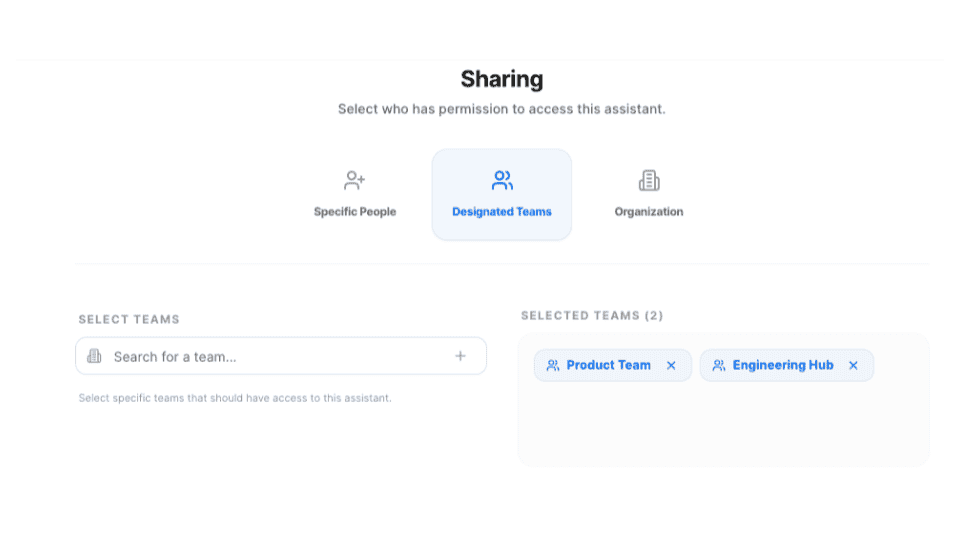Click the Sharing page title
Viewport: 960px width, 540px height.
[502, 79]
